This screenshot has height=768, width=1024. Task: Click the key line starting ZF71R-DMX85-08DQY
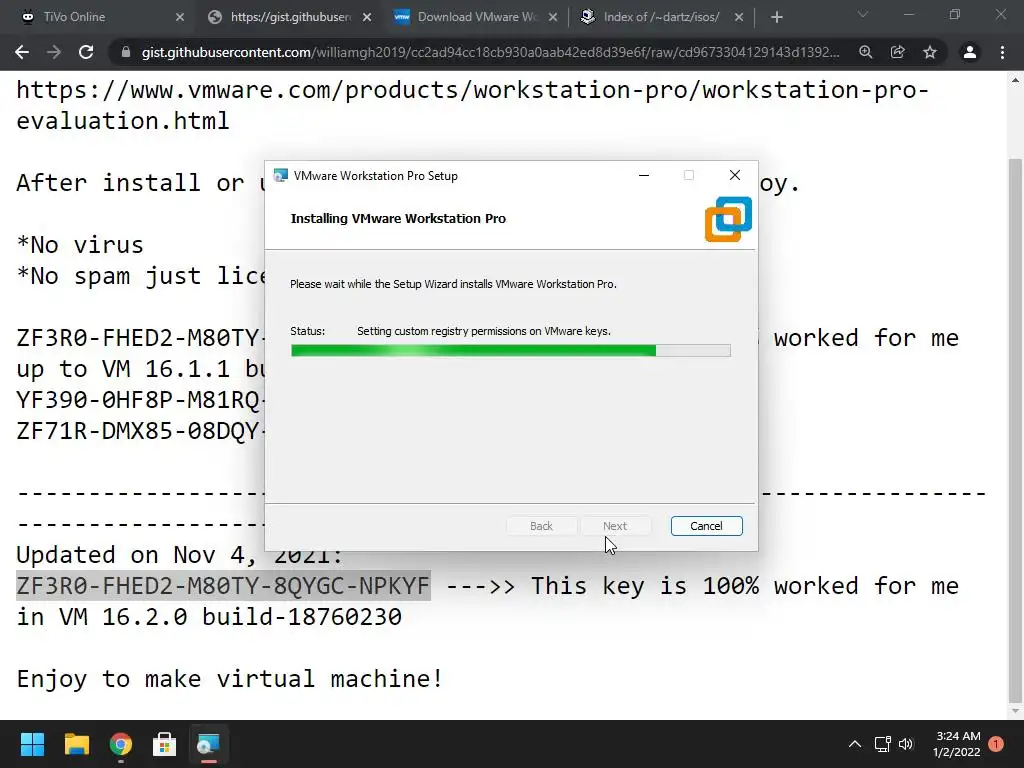138,431
